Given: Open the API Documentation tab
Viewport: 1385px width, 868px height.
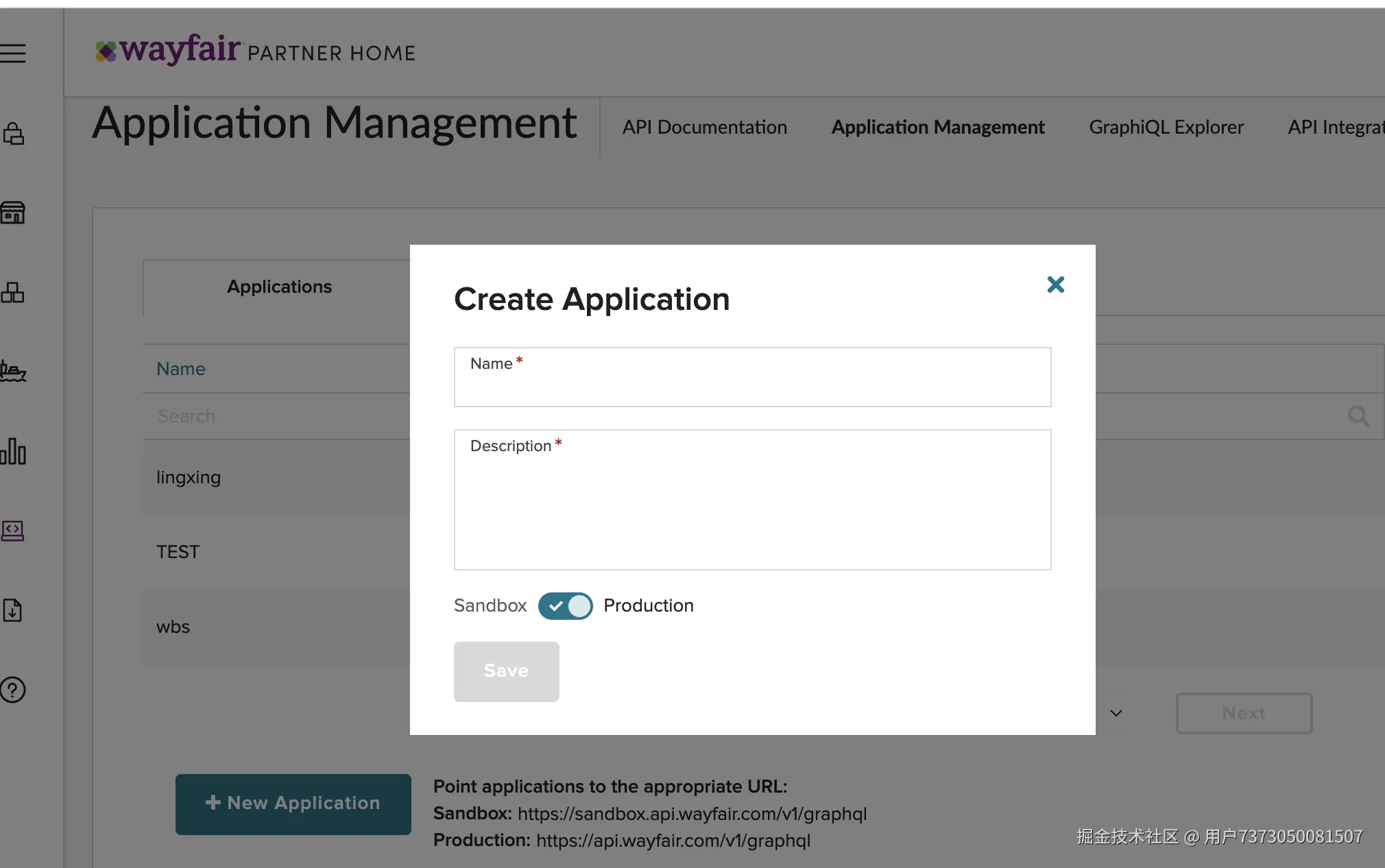Looking at the screenshot, I should 704,128.
